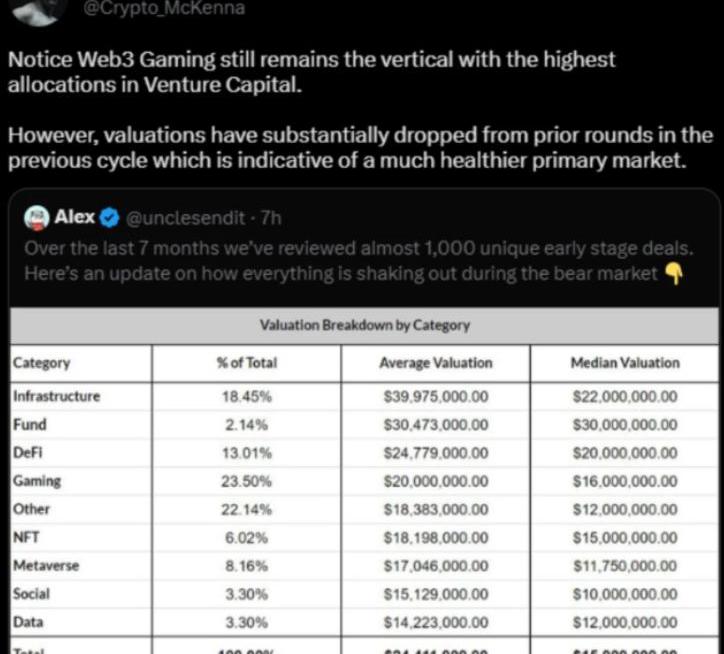The image size is (724, 654).
Task: Open Alex's profile avatar
Action: tap(37, 218)
